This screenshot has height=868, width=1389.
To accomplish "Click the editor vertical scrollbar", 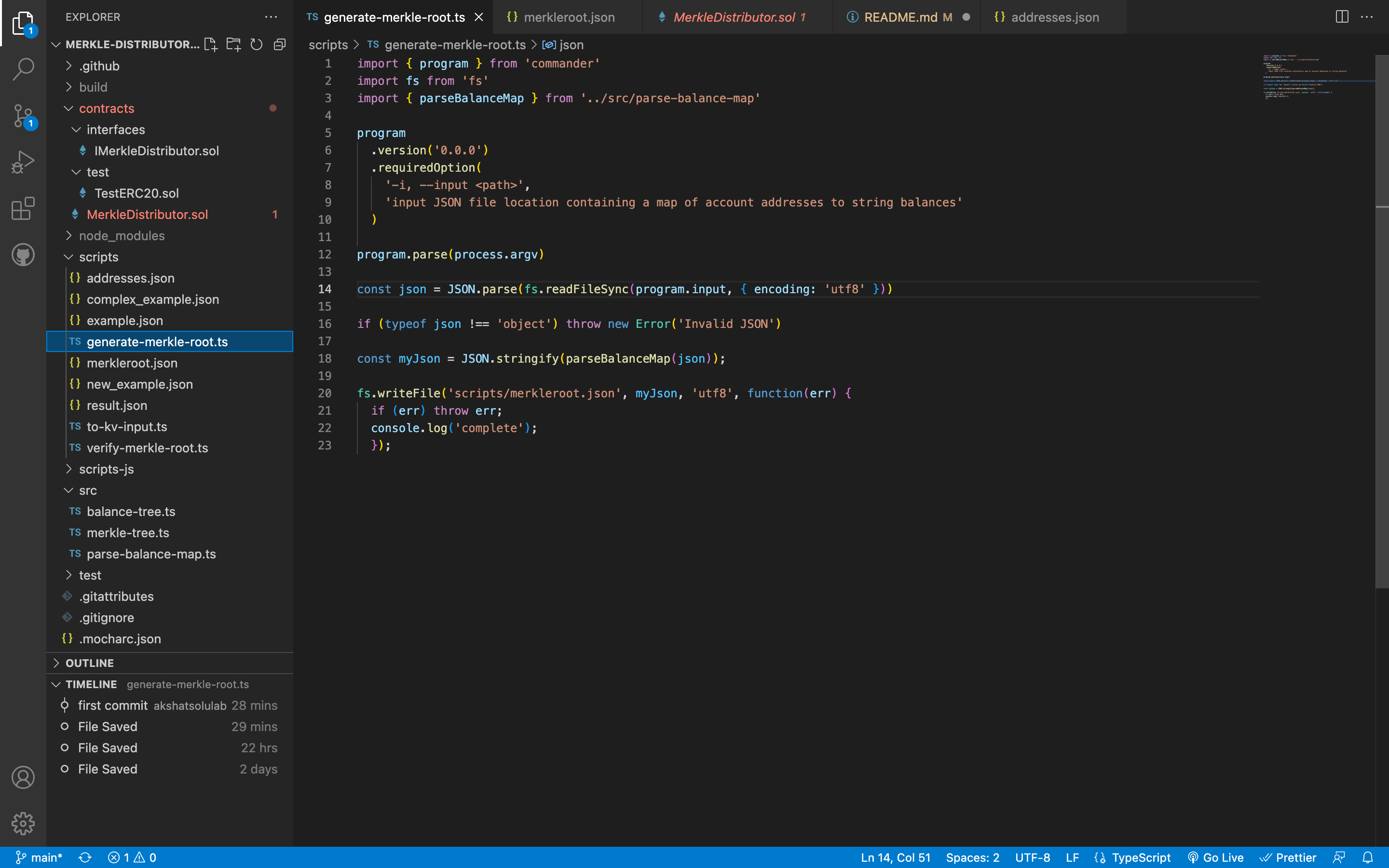I will click(1382, 322).
